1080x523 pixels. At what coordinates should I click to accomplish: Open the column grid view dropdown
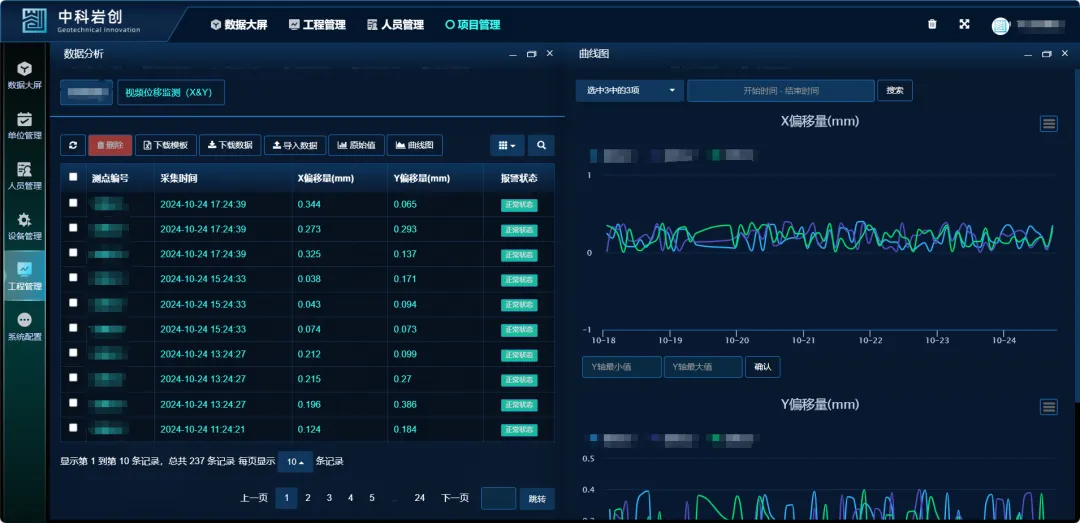point(507,145)
